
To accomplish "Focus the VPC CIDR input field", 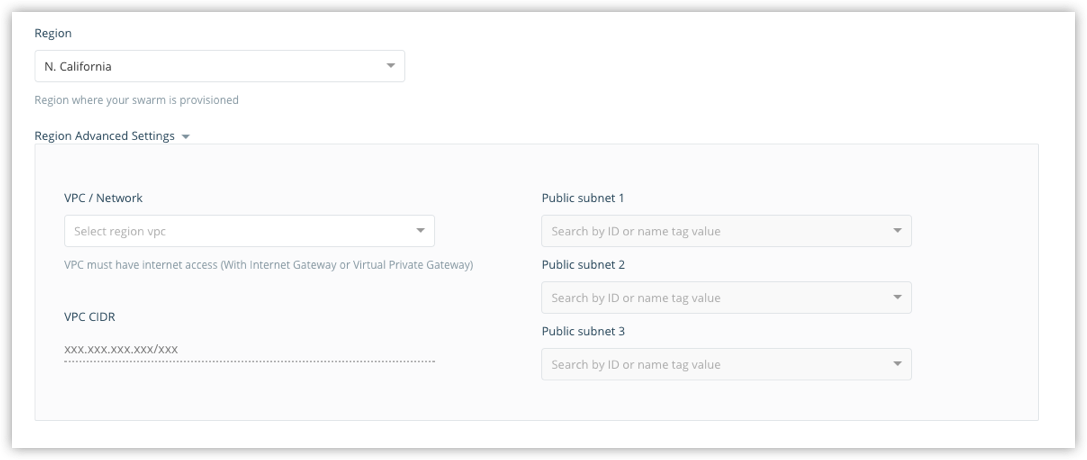I will tap(249, 349).
